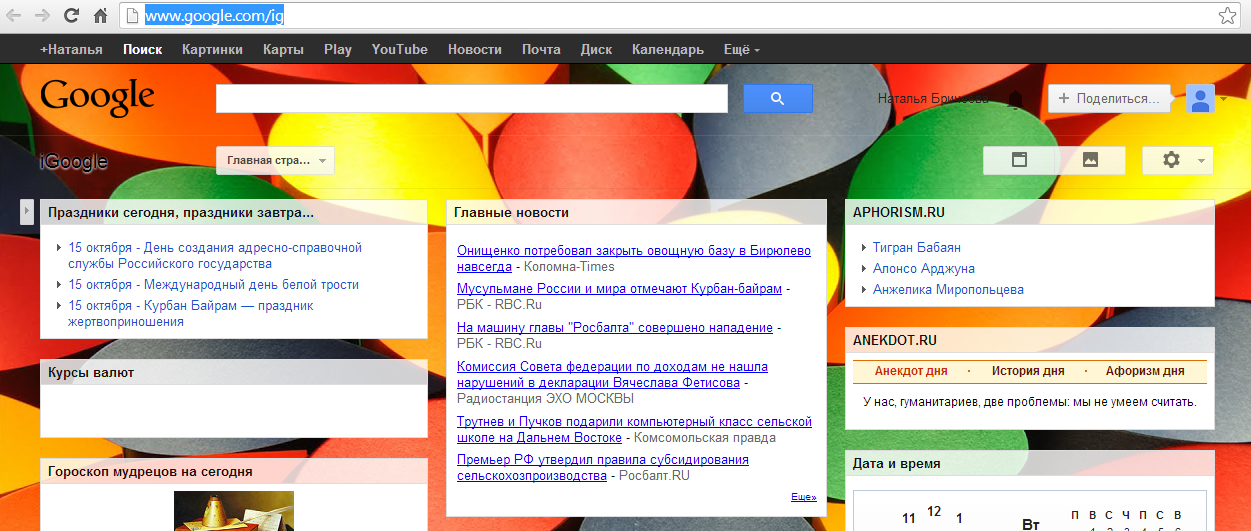Open the Ещё menu in top bar

coord(741,49)
